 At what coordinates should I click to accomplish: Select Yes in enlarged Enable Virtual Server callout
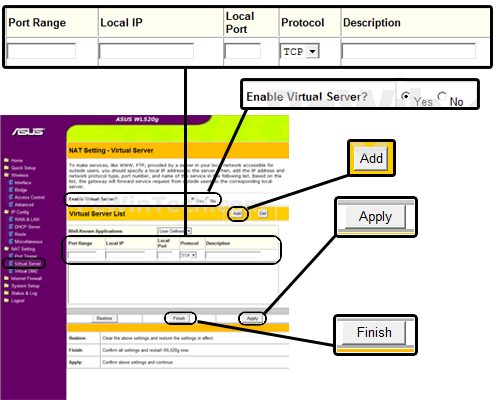406,96
